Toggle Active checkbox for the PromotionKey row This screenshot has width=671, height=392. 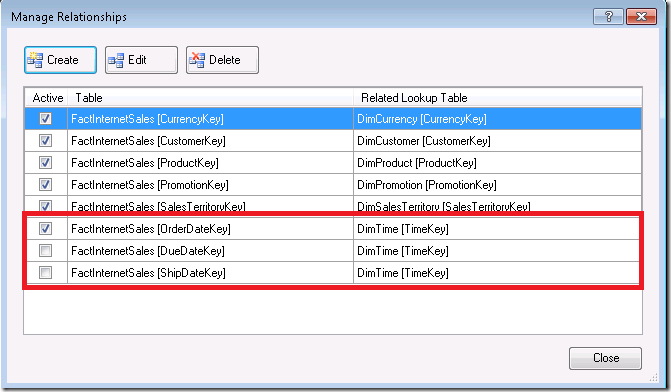(x=45, y=184)
